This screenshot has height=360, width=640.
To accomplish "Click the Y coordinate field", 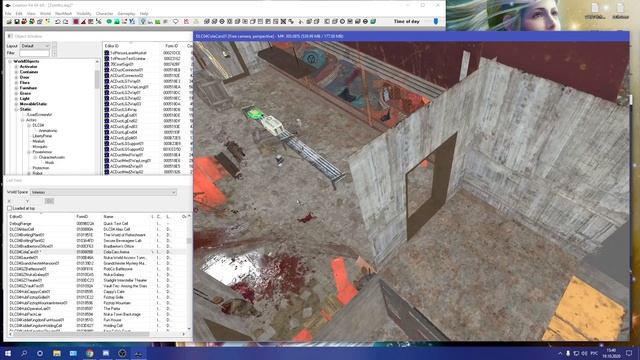I will [36, 201].
